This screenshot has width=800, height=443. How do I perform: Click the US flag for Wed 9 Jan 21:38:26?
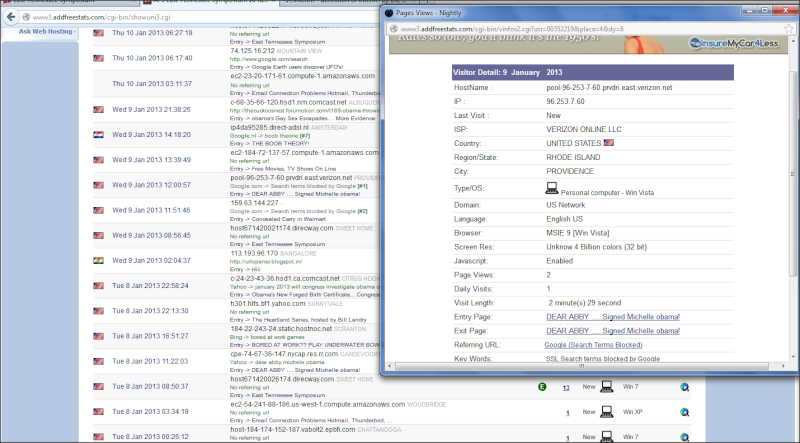pos(98,110)
